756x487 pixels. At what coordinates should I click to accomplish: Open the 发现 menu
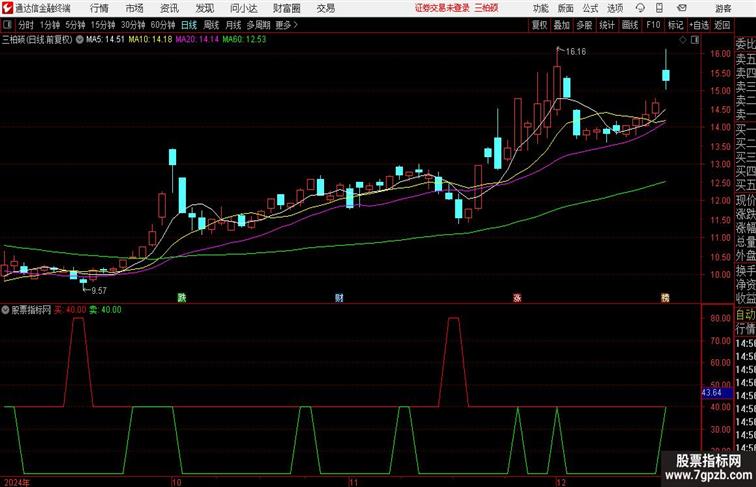[204, 8]
